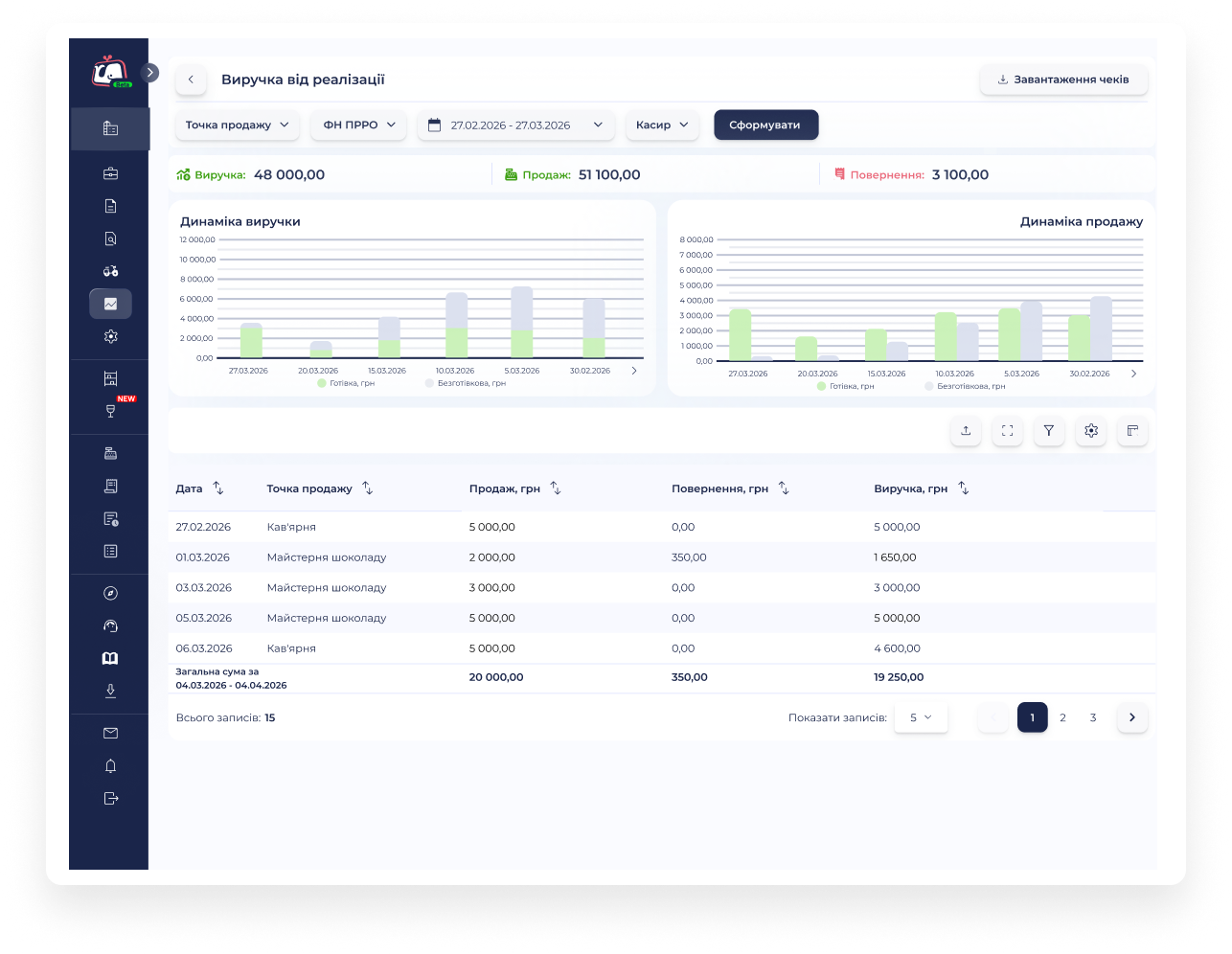Image resolution: width=1232 pixels, height=954 pixels.
Task: Open the warehouse shelves icon in the sidebar
Action: [x=110, y=378]
